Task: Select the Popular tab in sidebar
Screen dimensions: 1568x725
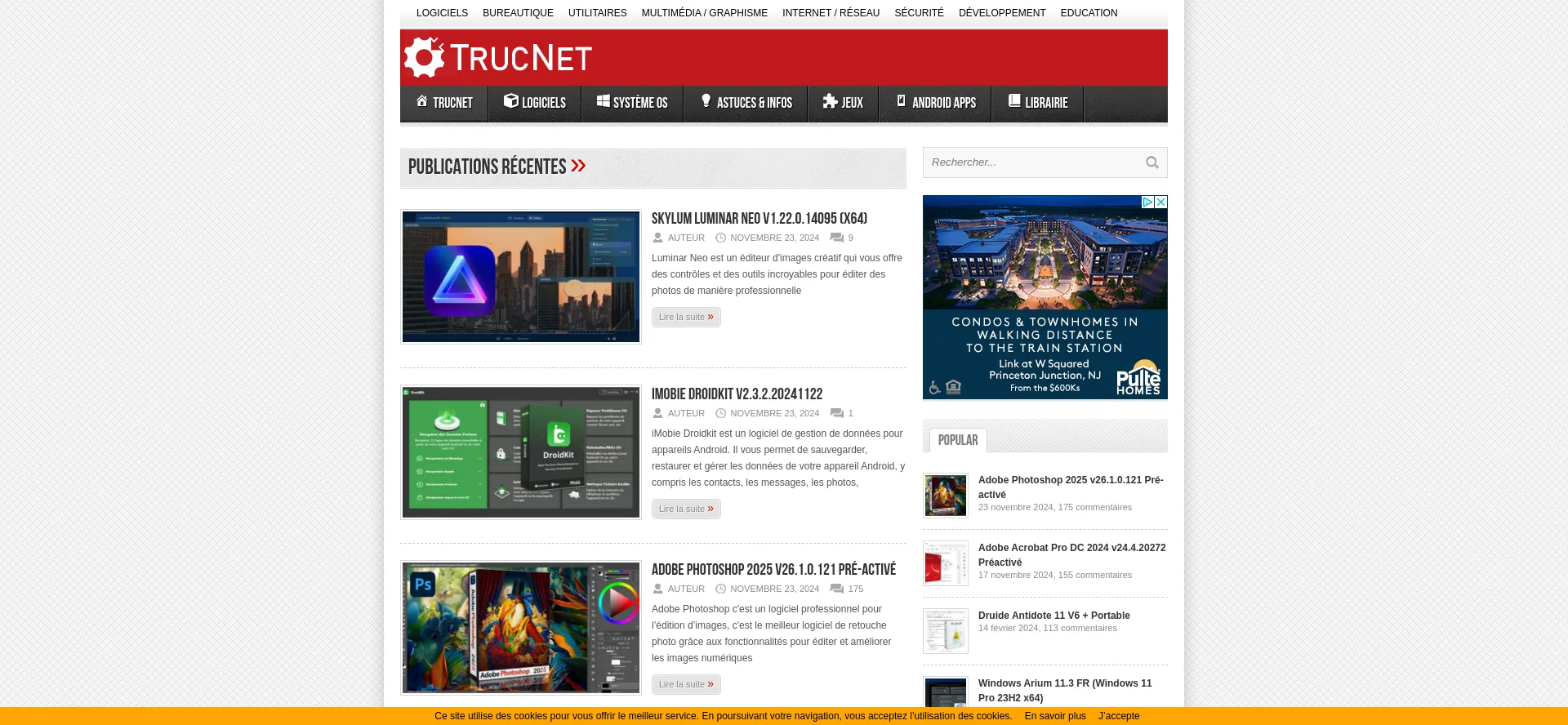Action: [x=958, y=440]
